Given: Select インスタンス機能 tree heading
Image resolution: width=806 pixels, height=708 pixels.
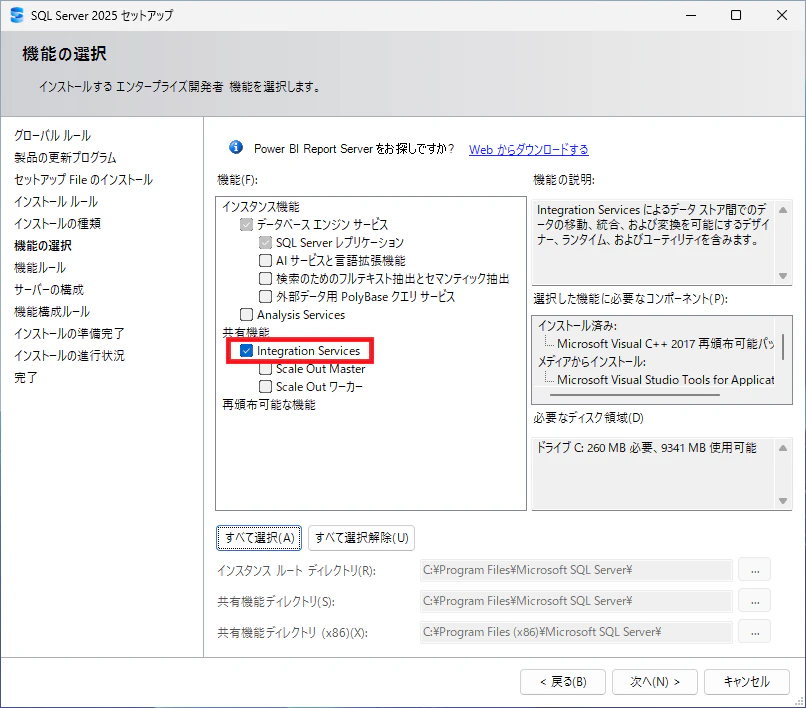Looking at the screenshot, I should click(x=261, y=207).
